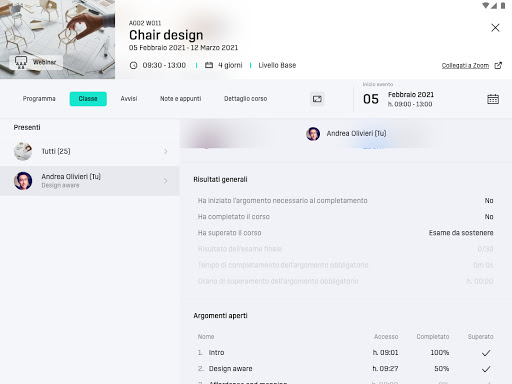Switch to the Dettaglio corso tab
This screenshot has height=384, width=512.
click(245, 99)
